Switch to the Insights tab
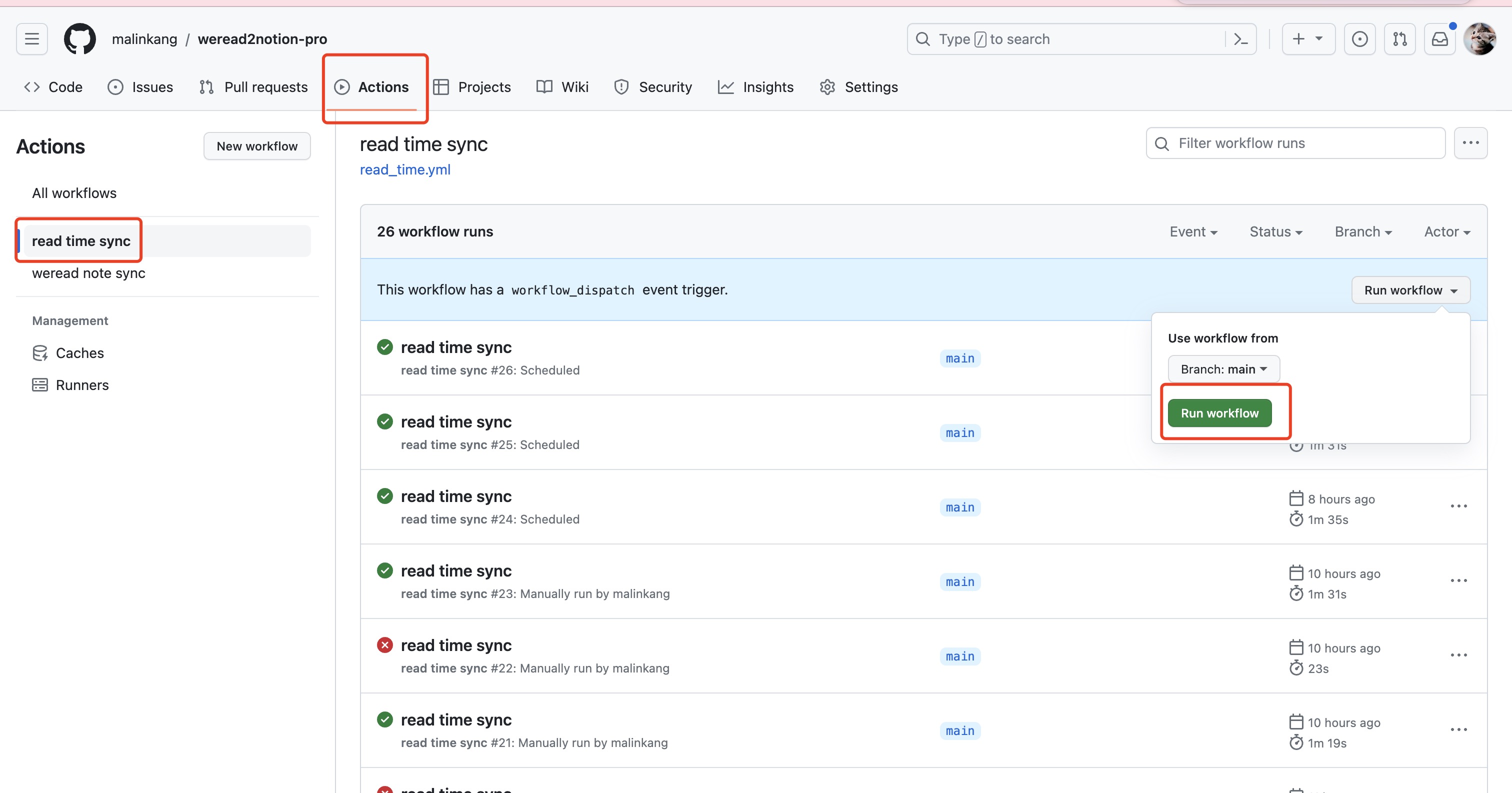Viewport: 1512px width, 793px height. point(755,87)
